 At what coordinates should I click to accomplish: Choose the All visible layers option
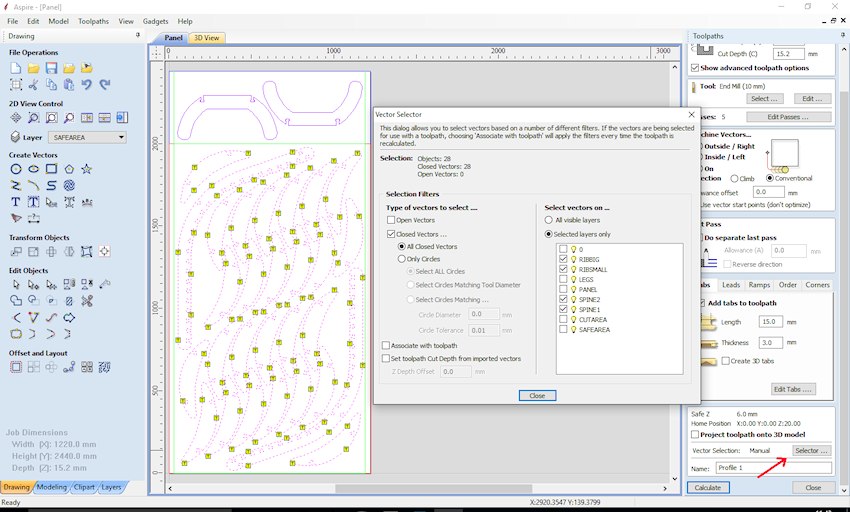[549, 220]
